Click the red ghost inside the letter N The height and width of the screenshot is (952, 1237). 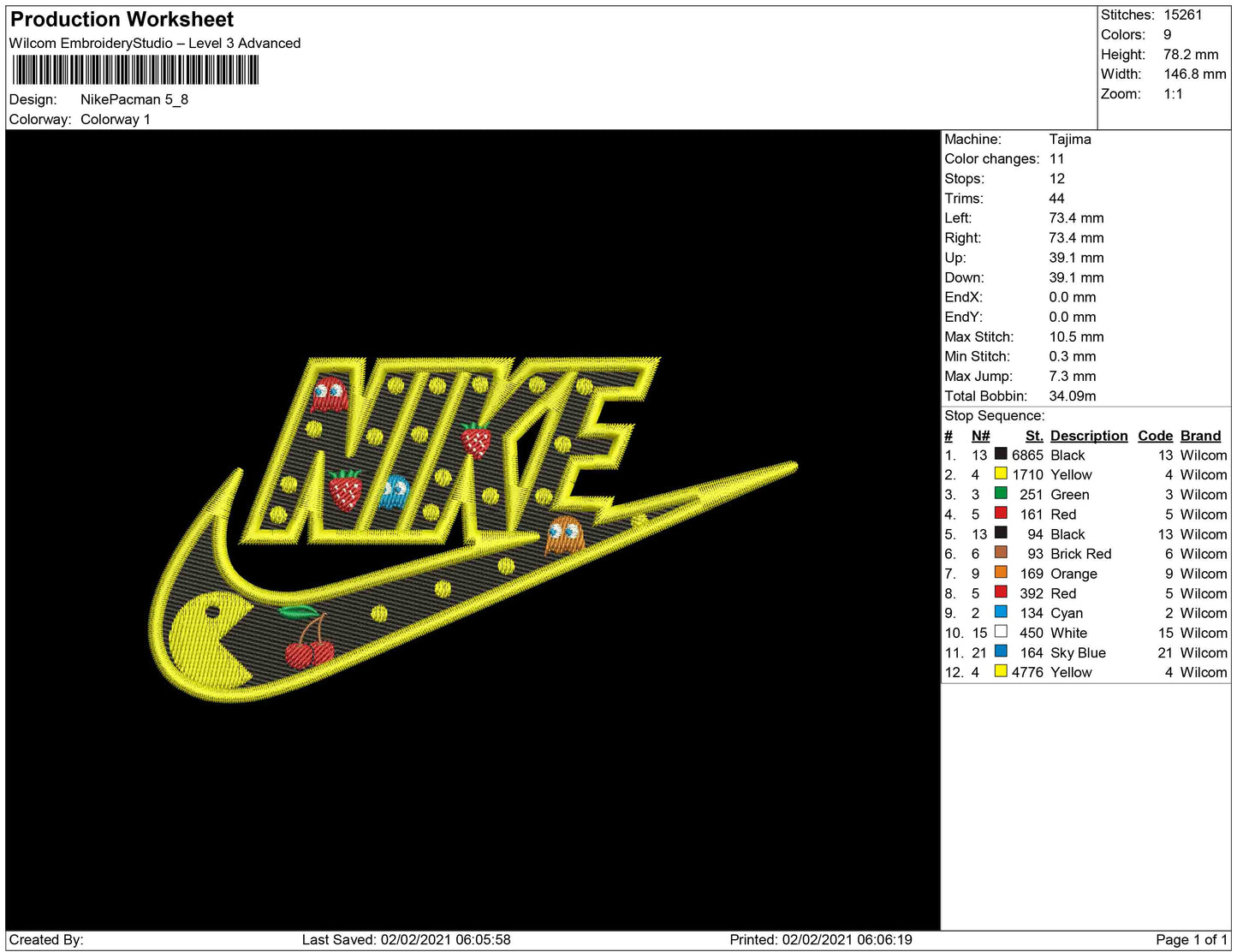(329, 393)
